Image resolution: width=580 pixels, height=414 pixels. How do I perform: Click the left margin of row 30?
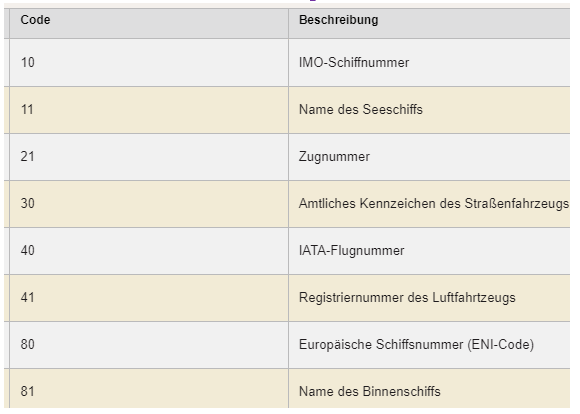pos(7,204)
